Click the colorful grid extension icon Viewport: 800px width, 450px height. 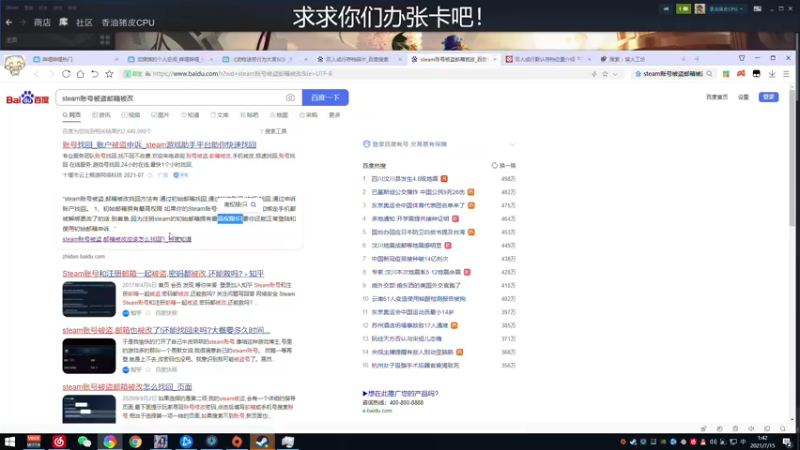click(726, 74)
